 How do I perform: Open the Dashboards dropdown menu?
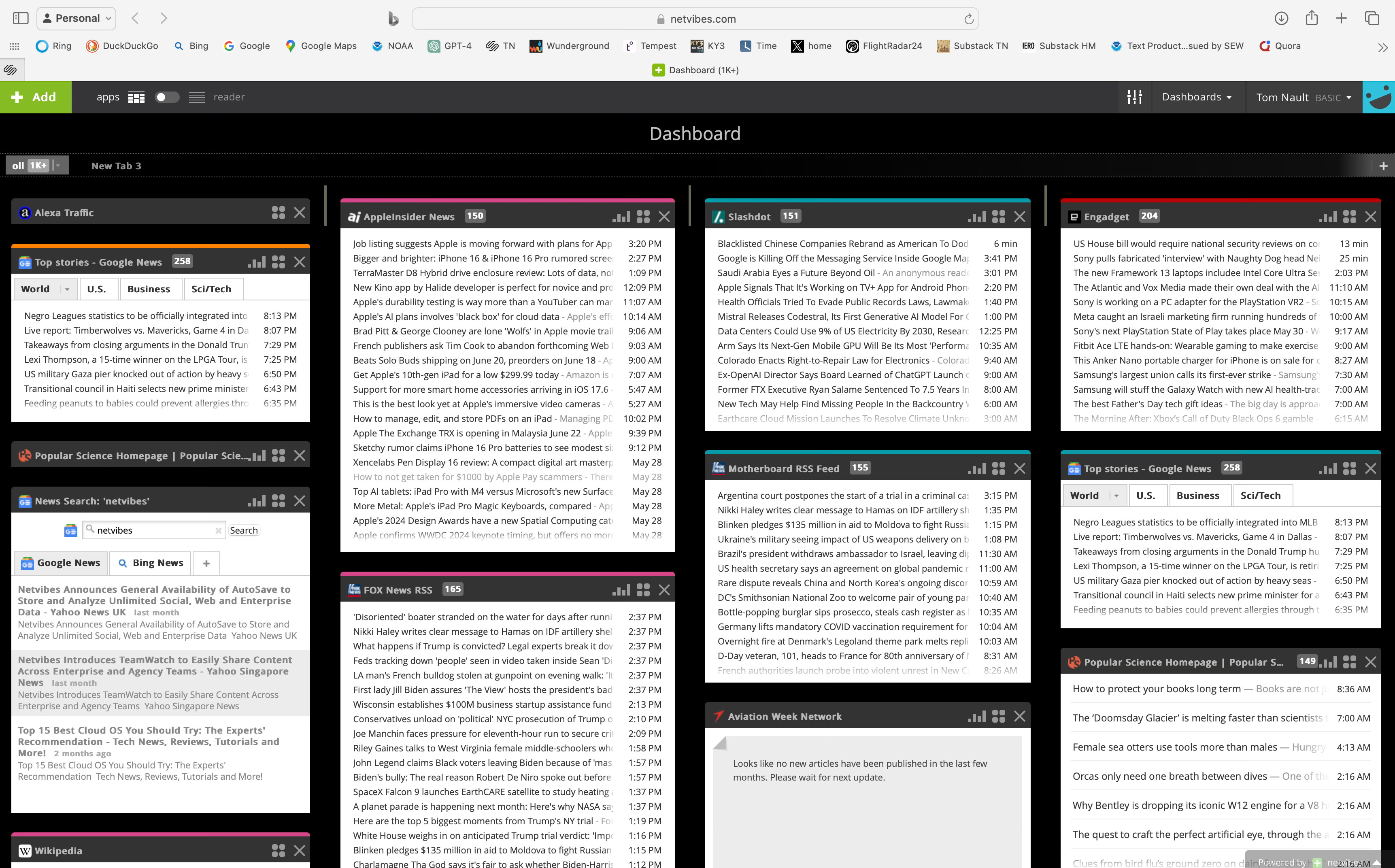tap(1197, 97)
